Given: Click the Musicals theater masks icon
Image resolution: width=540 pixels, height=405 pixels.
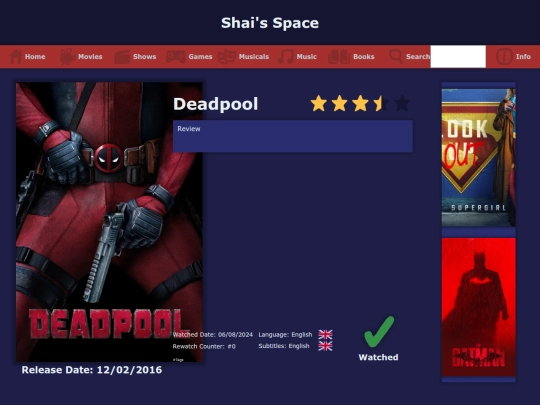Looking at the screenshot, I should [x=227, y=56].
